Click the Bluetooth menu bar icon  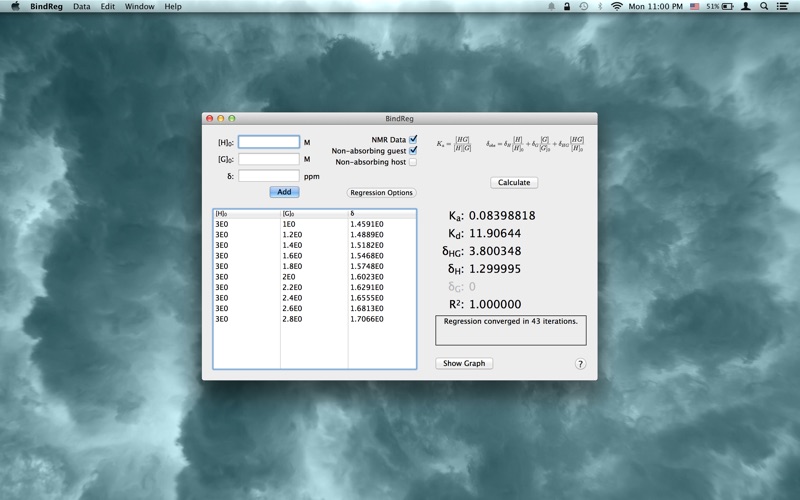coord(599,6)
